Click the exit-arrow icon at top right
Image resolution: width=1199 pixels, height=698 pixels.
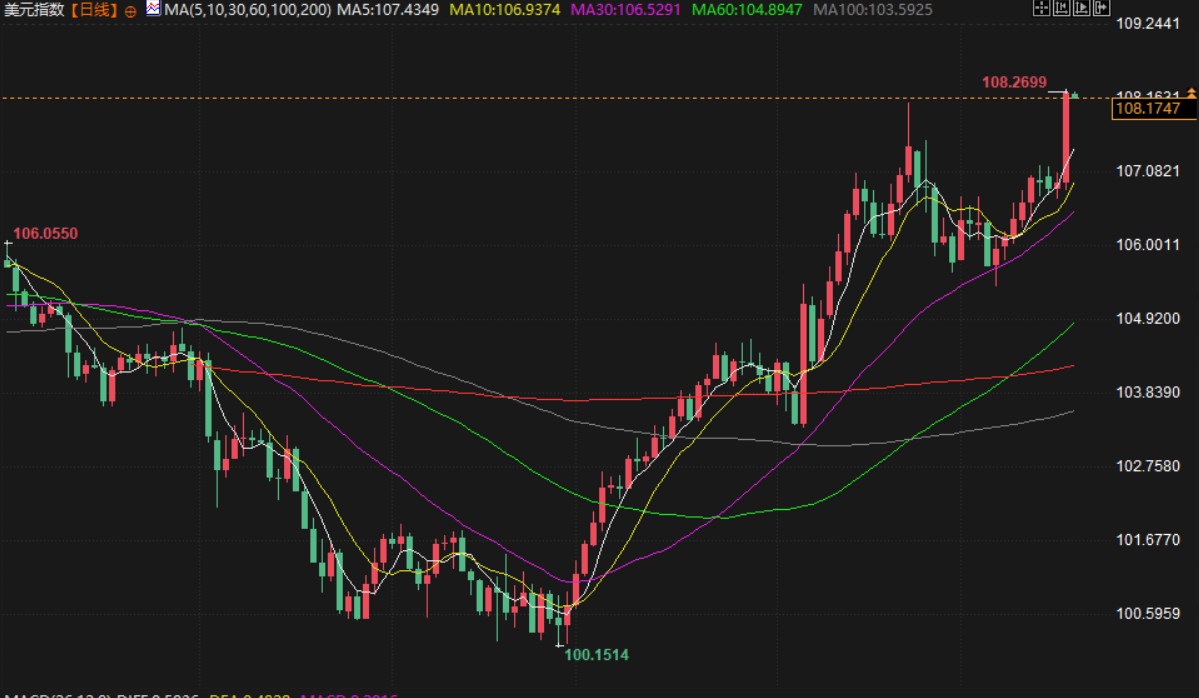point(1101,9)
